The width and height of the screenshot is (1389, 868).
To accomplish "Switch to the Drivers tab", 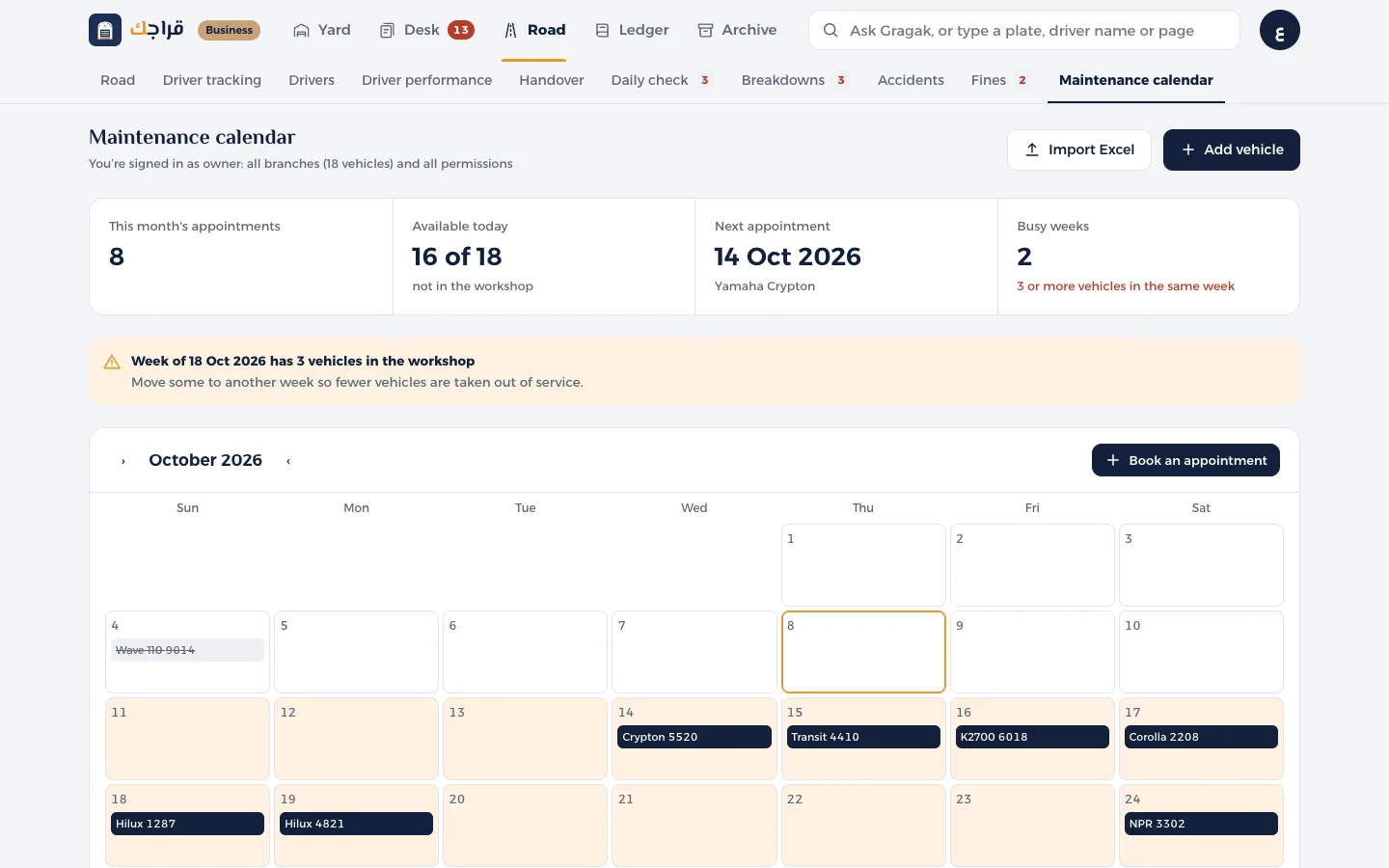I will (312, 80).
